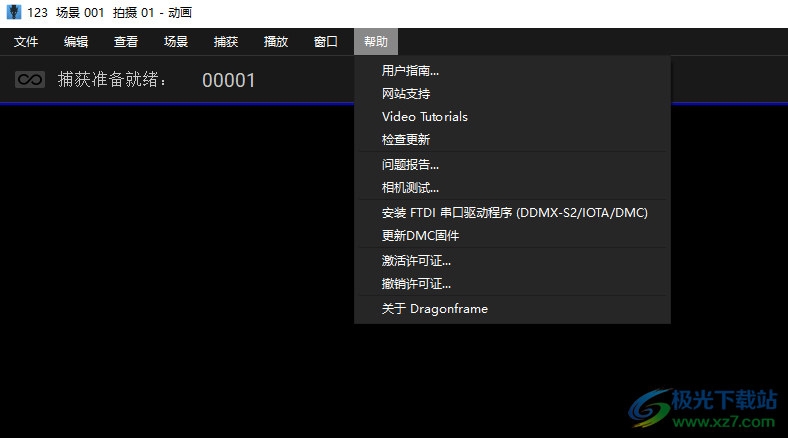This screenshot has height=438, width=788.
Task: Close the 帮助 menu in menu bar
Action: pos(376,42)
